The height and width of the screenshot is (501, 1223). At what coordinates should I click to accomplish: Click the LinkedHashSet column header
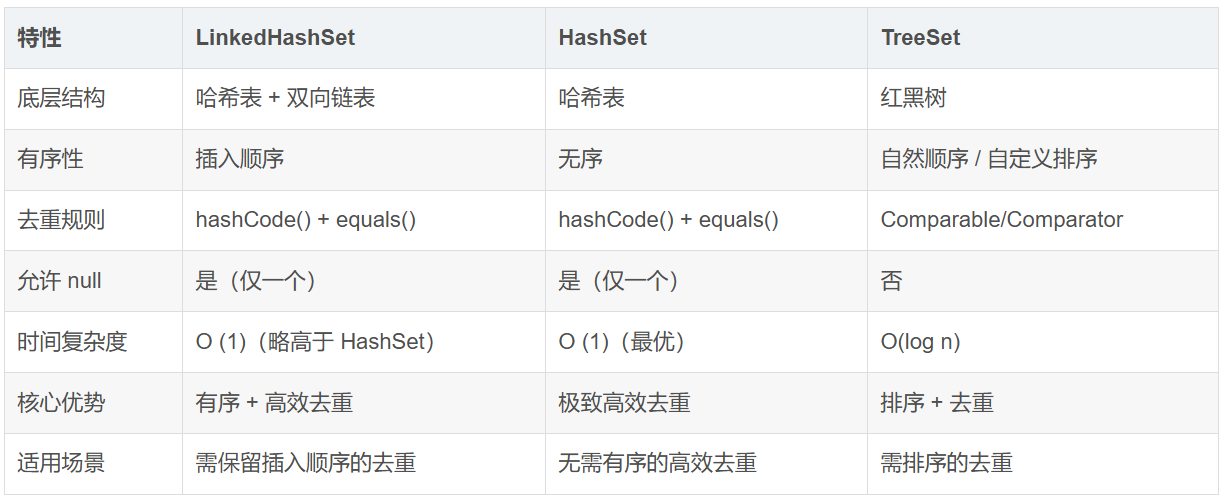coord(275,38)
